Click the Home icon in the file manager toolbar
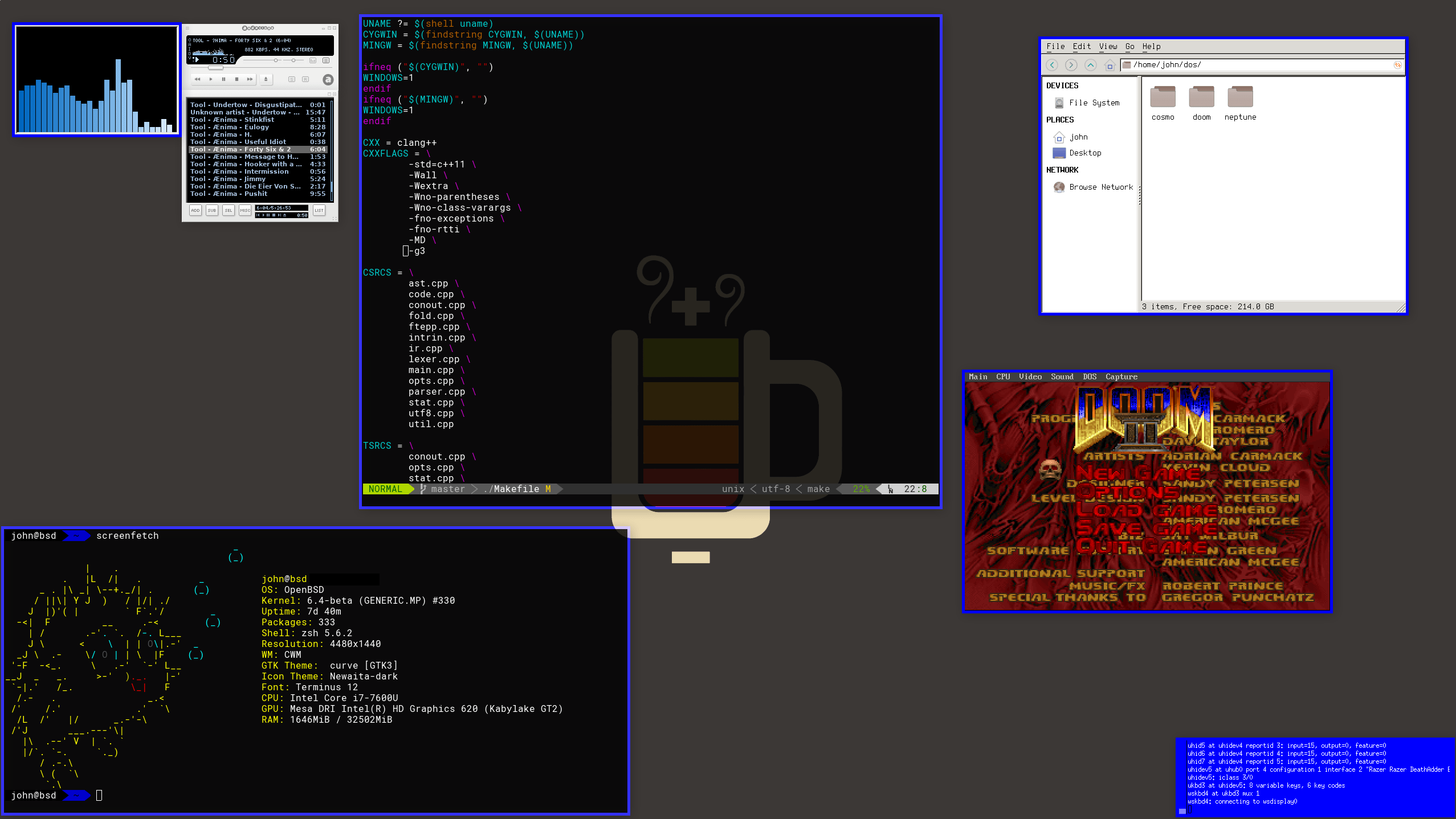The height and width of the screenshot is (819, 1456). [1110, 65]
